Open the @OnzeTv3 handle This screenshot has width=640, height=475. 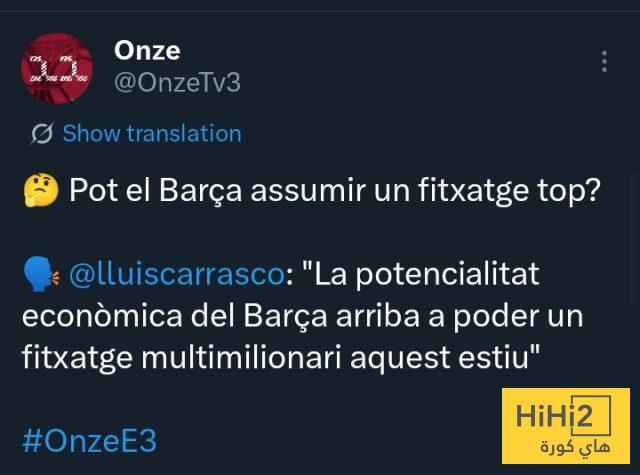(x=177, y=82)
